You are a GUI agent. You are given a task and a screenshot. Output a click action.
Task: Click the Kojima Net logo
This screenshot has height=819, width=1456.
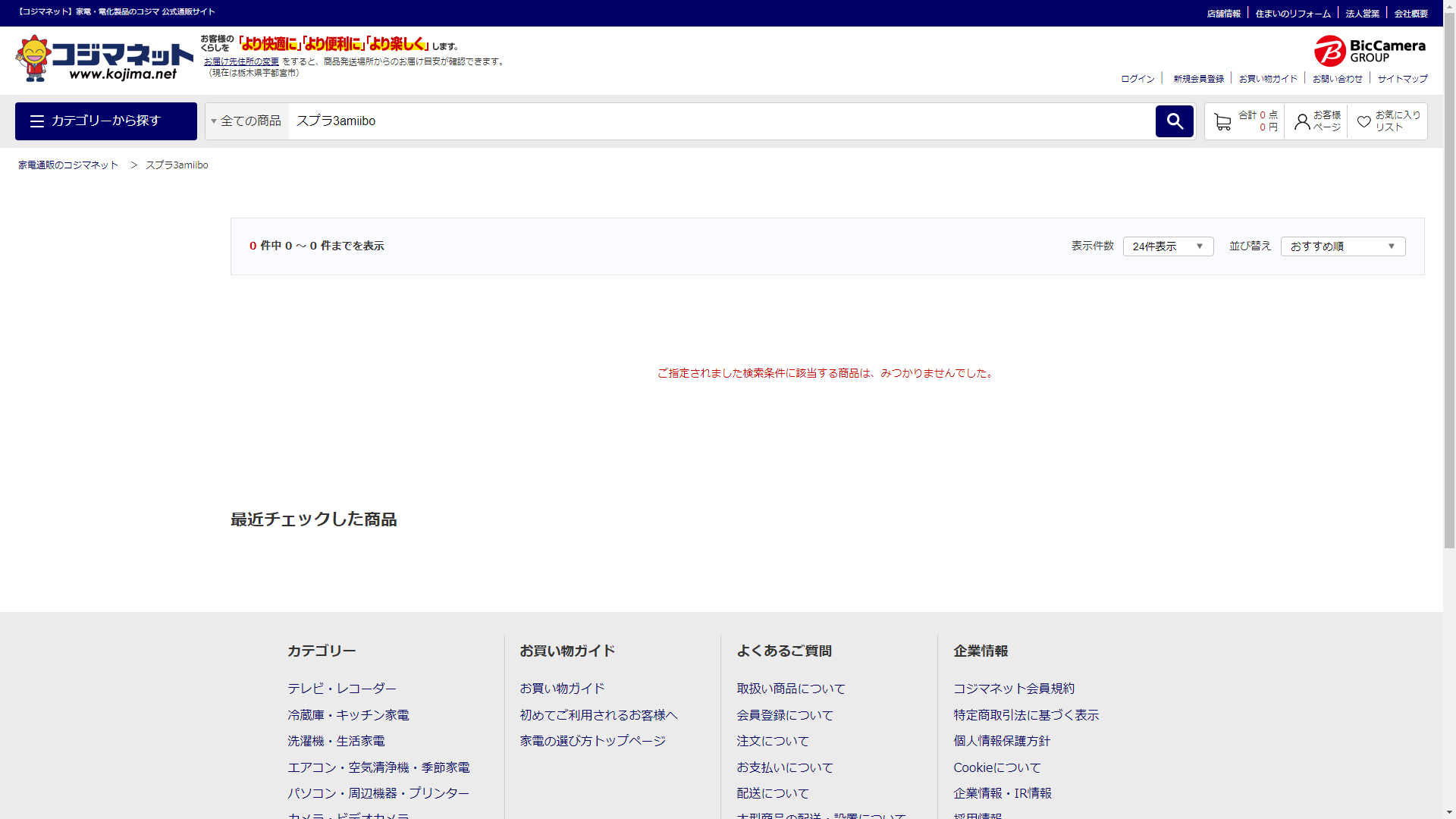pos(104,58)
